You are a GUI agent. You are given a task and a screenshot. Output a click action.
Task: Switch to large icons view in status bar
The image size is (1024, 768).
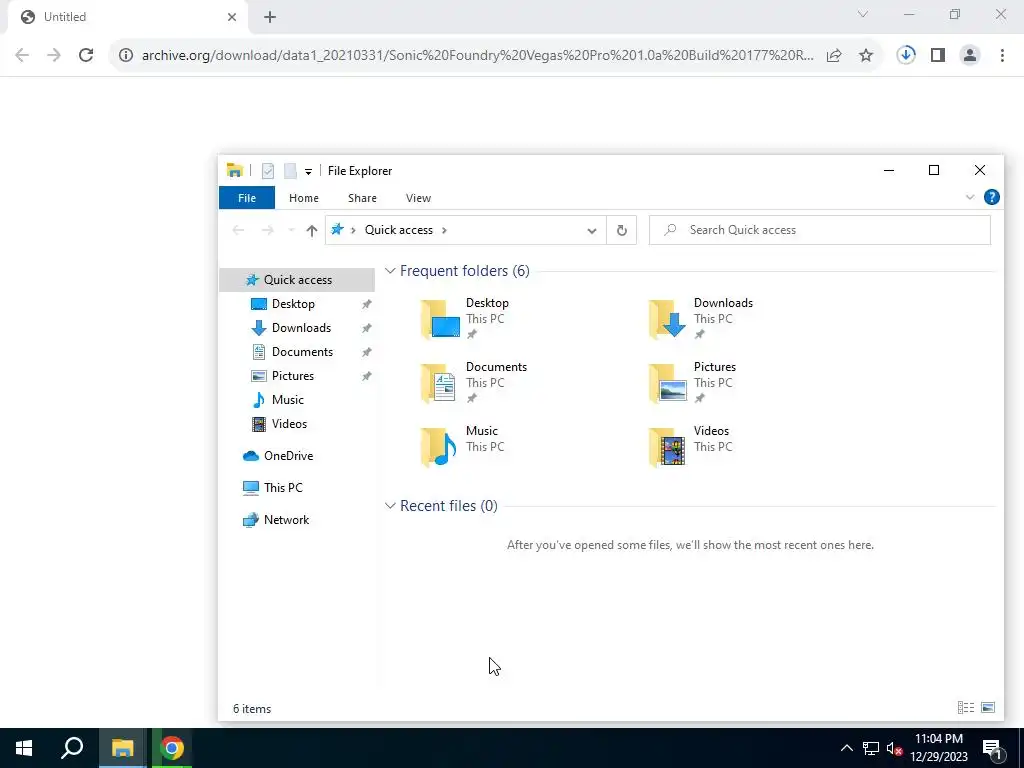click(988, 708)
